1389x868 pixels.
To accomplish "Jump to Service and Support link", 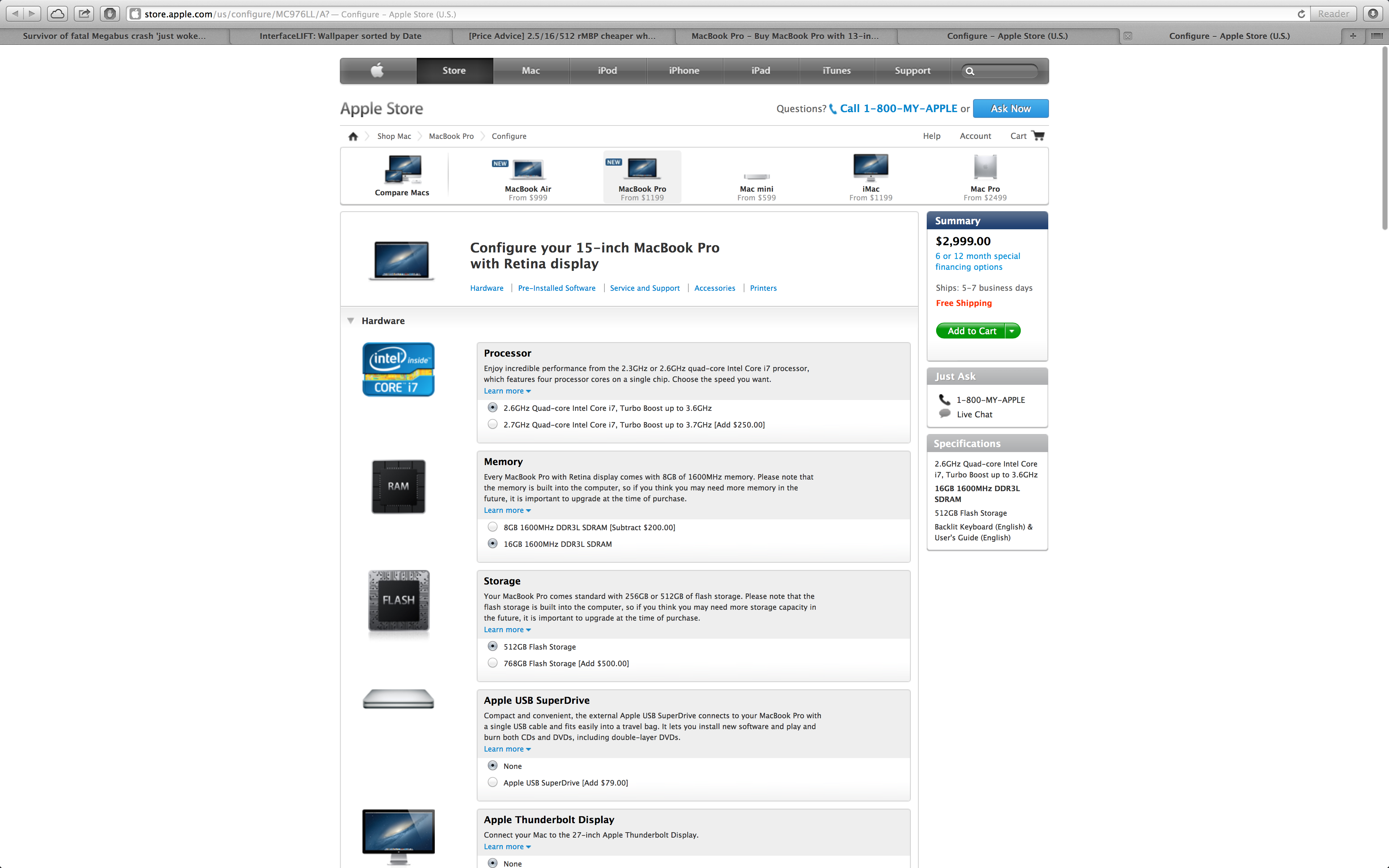I will point(645,288).
